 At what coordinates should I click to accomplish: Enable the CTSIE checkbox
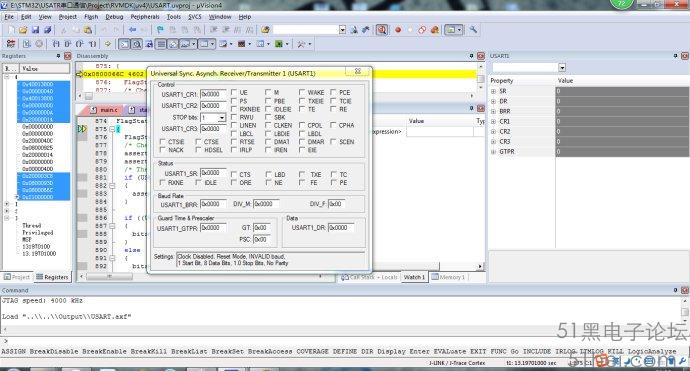click(x=162, y=142)
